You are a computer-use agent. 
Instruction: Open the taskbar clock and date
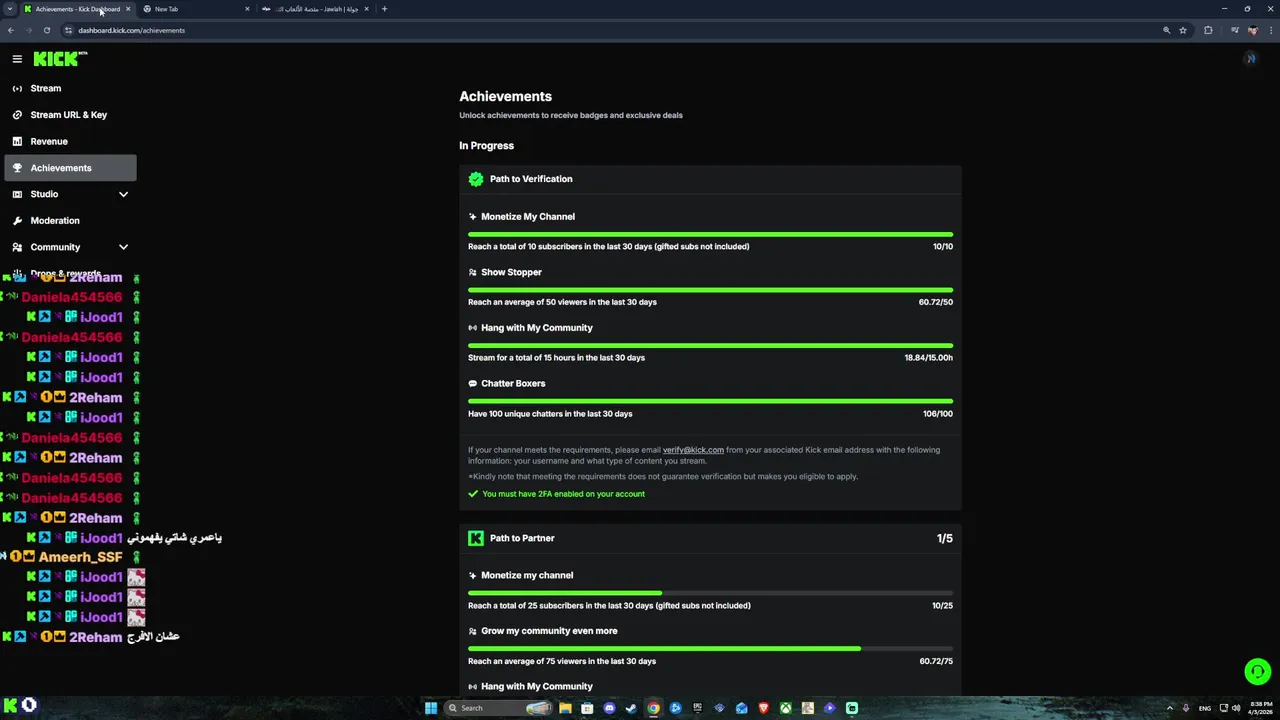click(1261, 708)
